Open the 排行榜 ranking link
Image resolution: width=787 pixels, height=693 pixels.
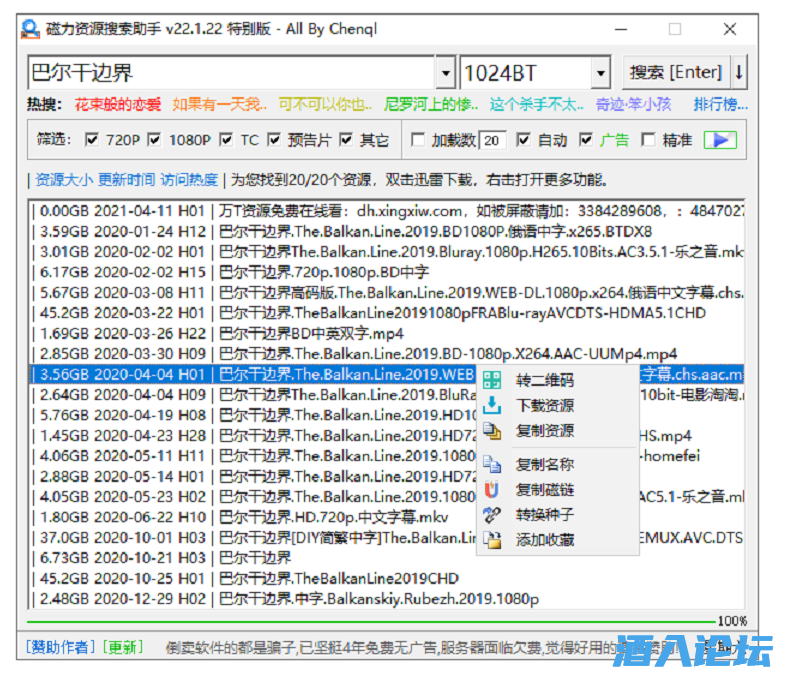click(x=721, y=104)
